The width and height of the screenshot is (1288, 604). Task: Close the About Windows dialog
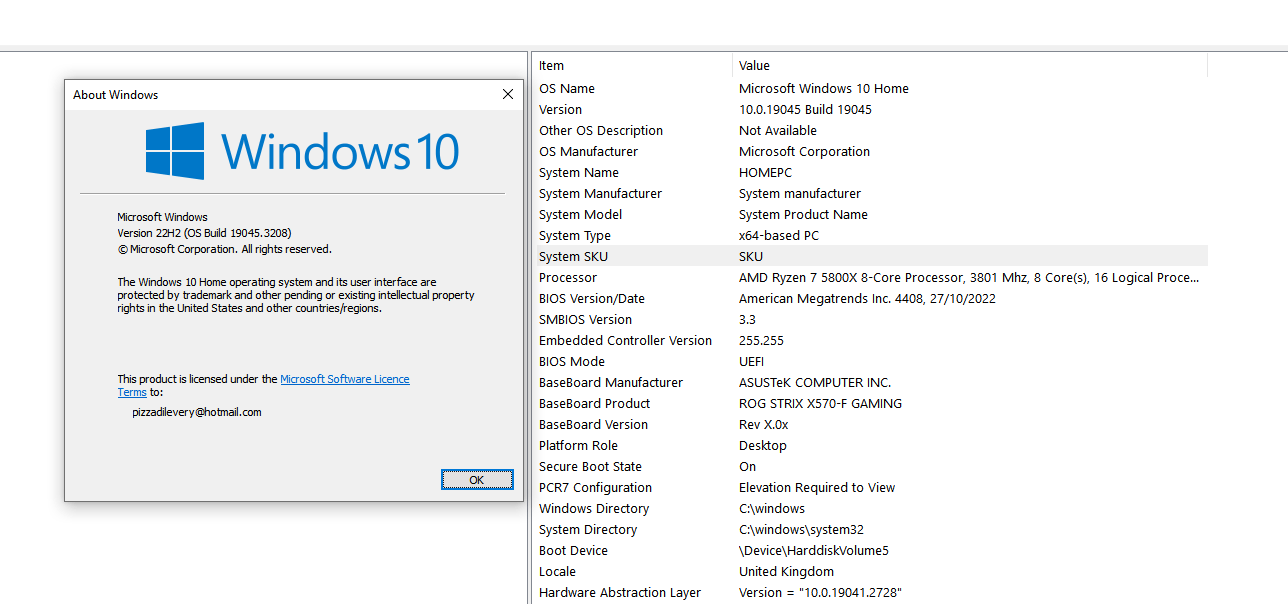pyautogui.click(x=508, y=95)
